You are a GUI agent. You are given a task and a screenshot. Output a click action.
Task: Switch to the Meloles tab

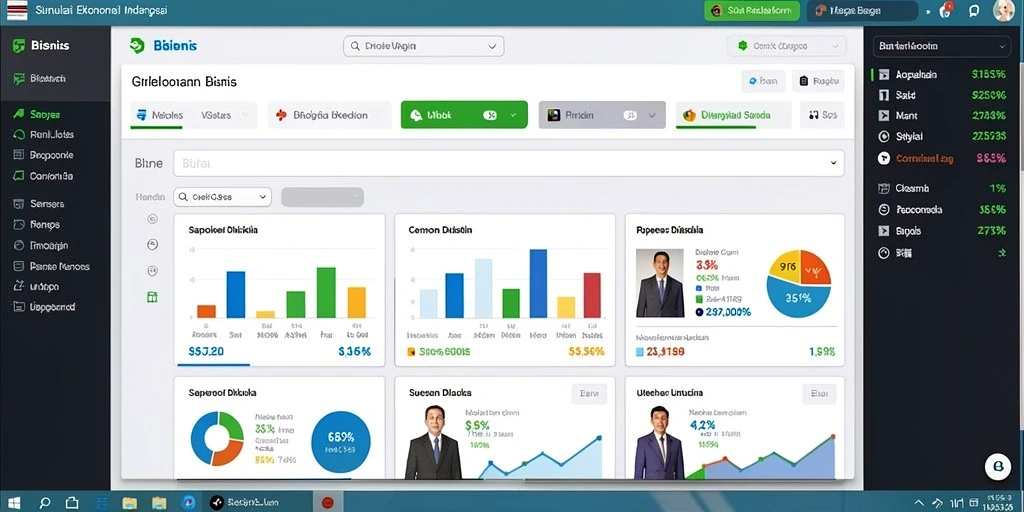point(156,115)
